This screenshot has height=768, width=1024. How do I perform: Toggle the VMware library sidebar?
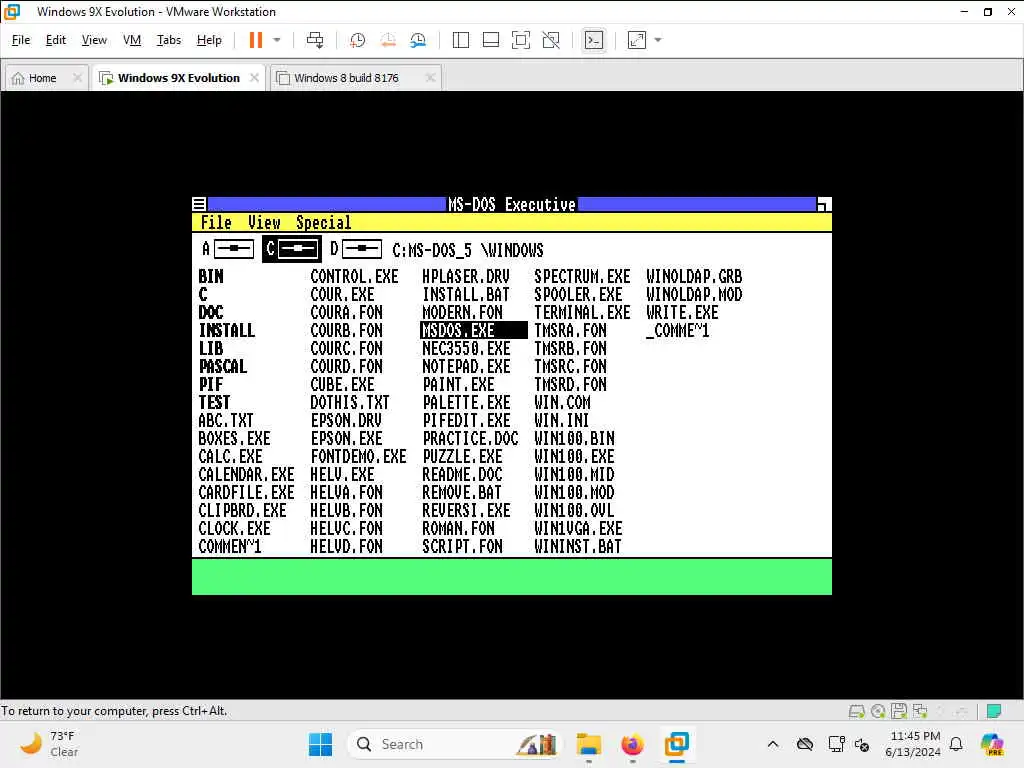pyautogui.click(x=460, y=40)
